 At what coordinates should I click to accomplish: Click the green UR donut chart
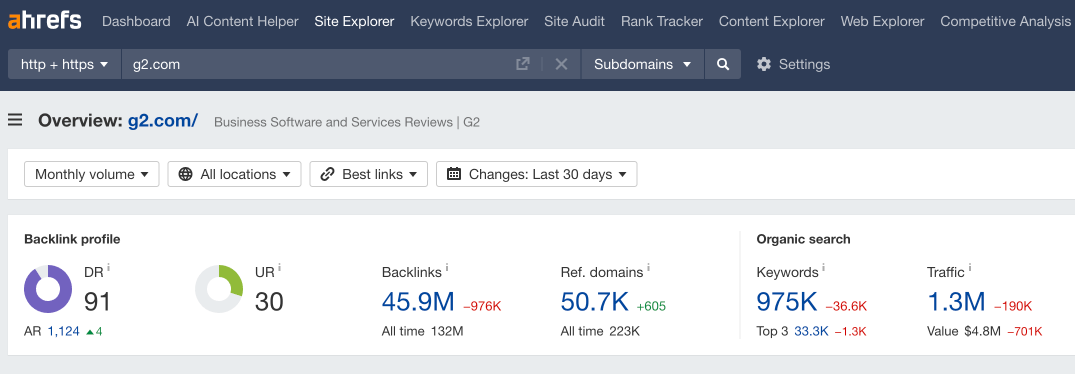pos(219,289)
